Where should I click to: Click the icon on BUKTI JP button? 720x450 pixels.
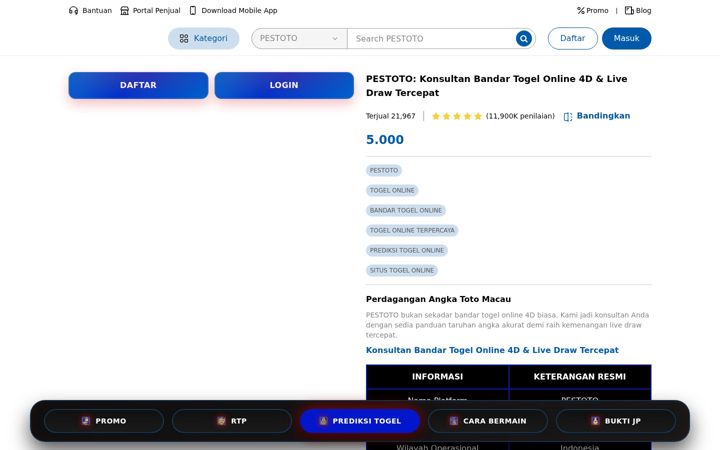596,421
